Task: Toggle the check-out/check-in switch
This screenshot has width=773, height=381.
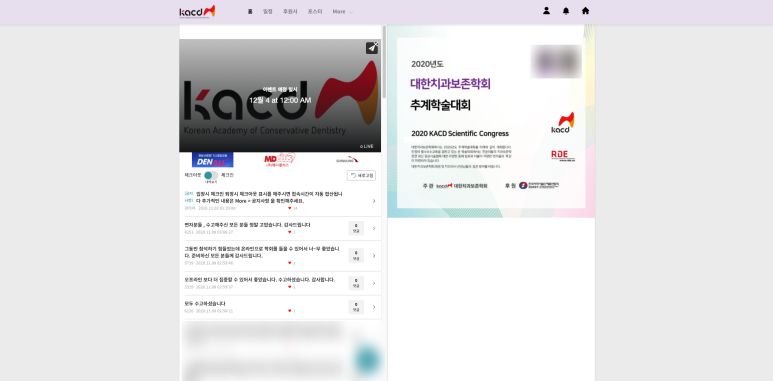Action: 211,175
